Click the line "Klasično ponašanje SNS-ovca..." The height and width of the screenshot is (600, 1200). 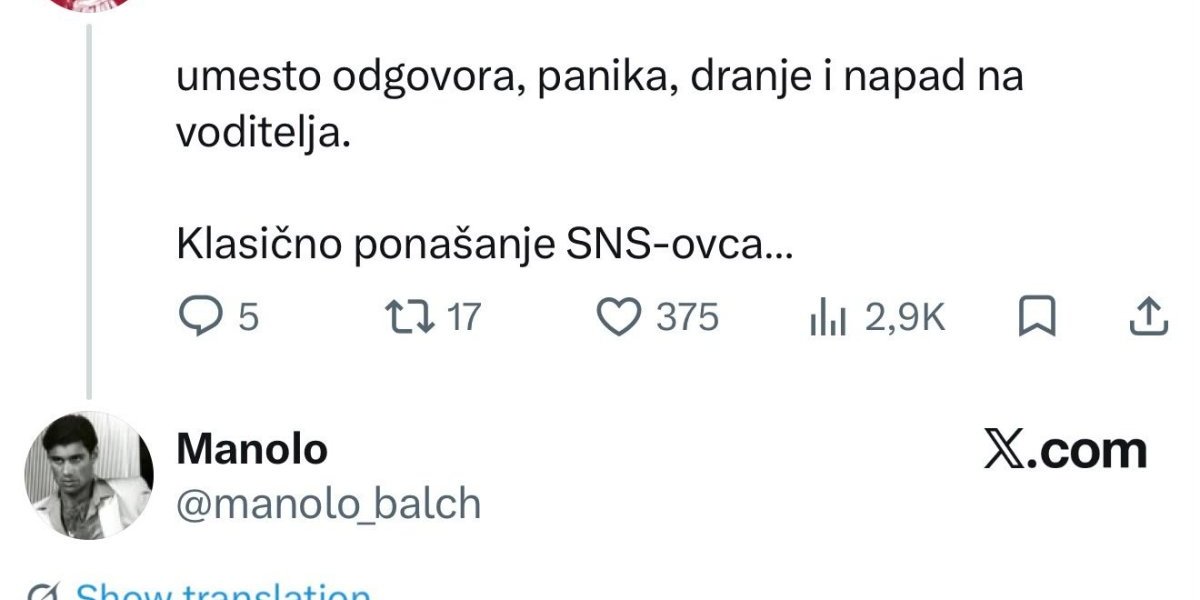point(484,246)
